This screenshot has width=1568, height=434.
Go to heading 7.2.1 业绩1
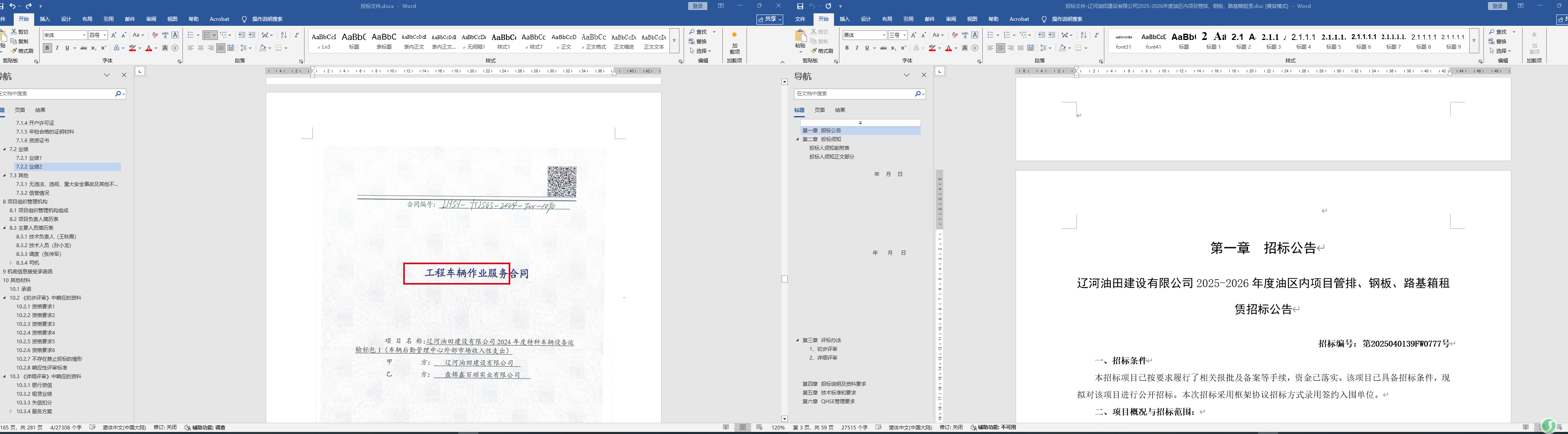coord(29,158)
